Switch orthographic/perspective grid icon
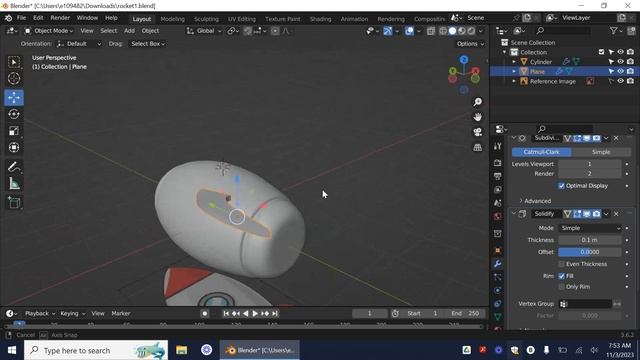 pos(478,147)
